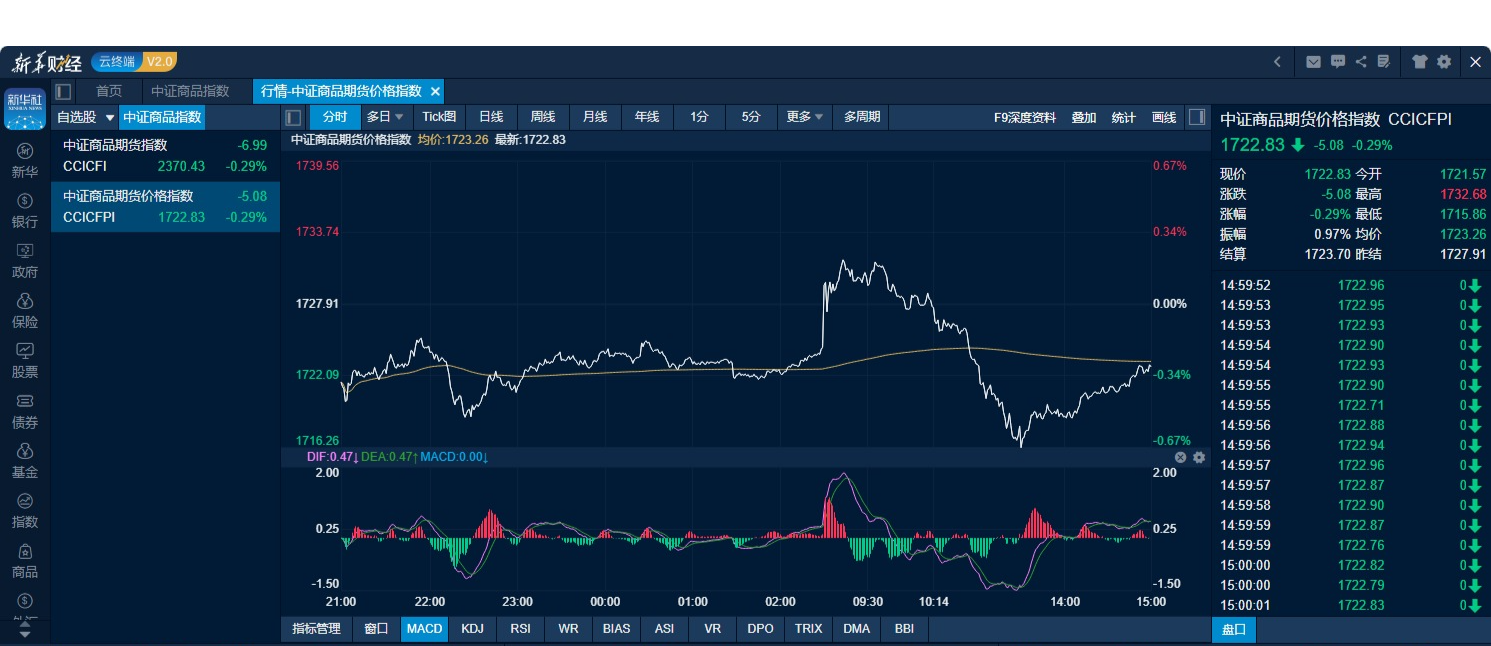The width and height of the screenshot is (1491, 646).
Task: Open the mail envelope icon in title bar
Action: point(1313,62)
